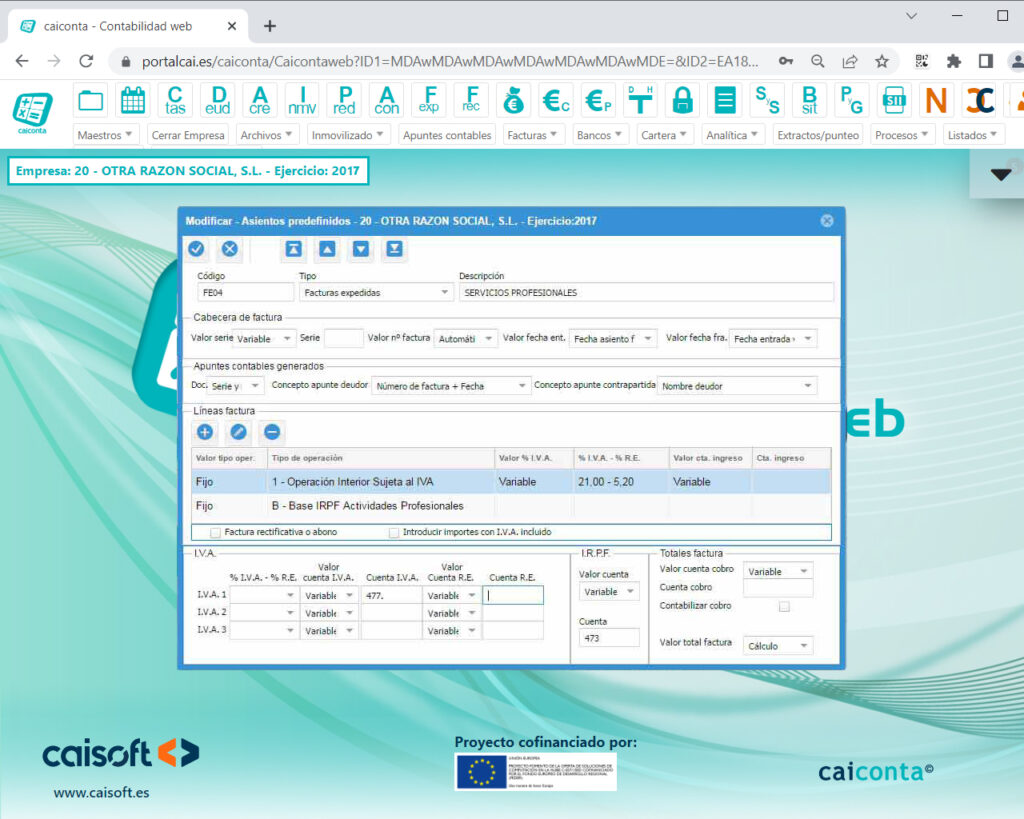Jump to first record using top navigation arrow

click(292, 249)
